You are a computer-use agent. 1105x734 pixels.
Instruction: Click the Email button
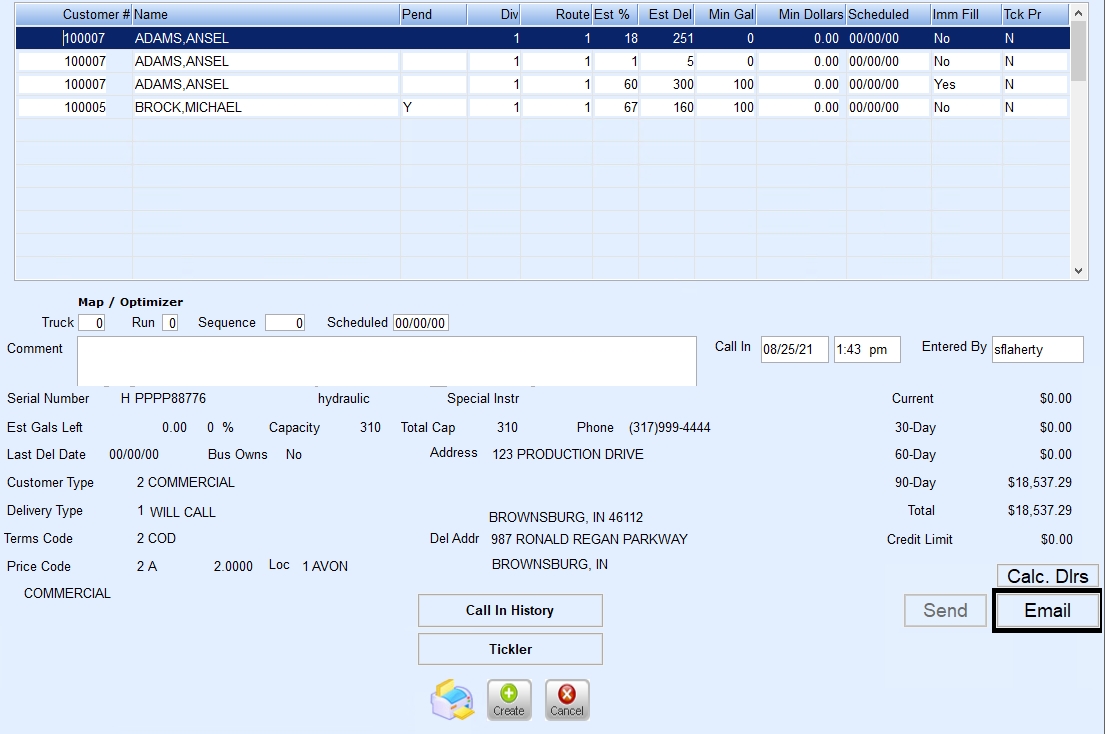pyautogui.click(x=1047, y=611)
